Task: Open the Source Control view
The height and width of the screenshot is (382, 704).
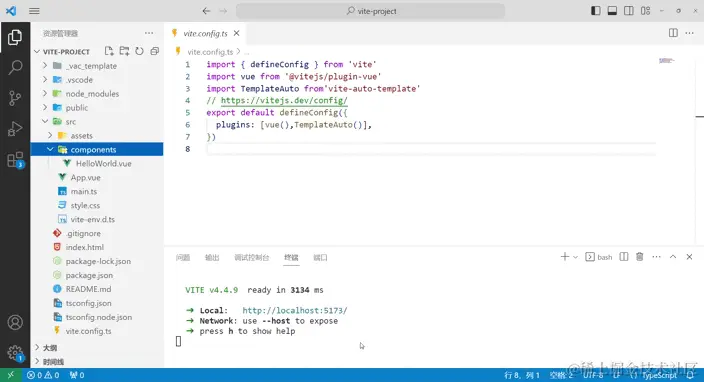Action: pyautogui.click(x=15, y=98)
